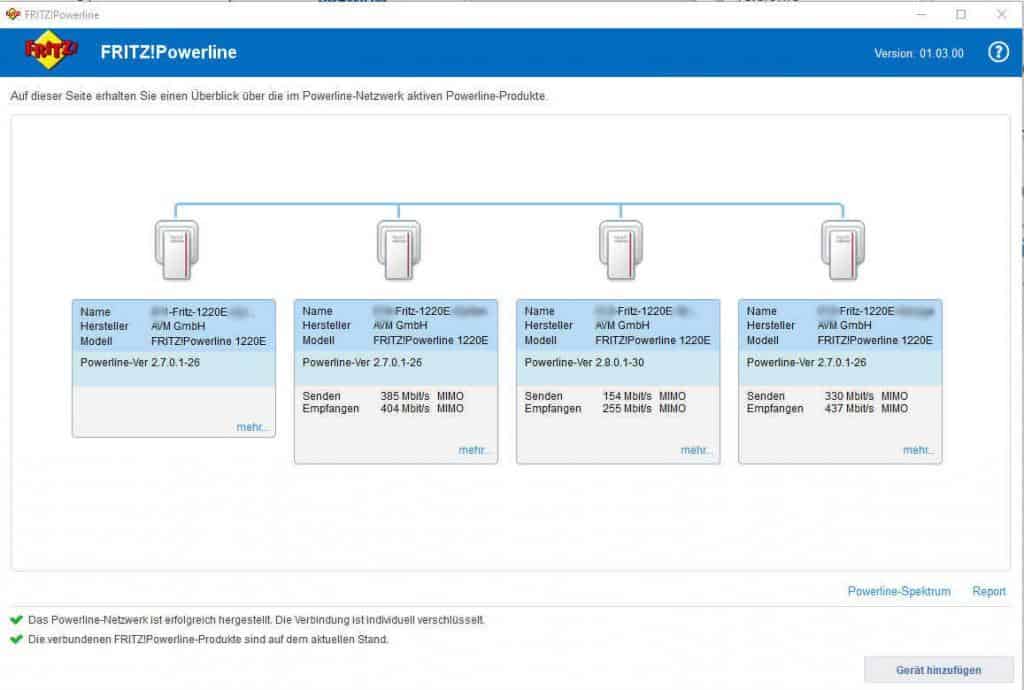
Task: Click the Powerline-Ver text in the 385 Mbit/s card
Action: pos(362,362)
